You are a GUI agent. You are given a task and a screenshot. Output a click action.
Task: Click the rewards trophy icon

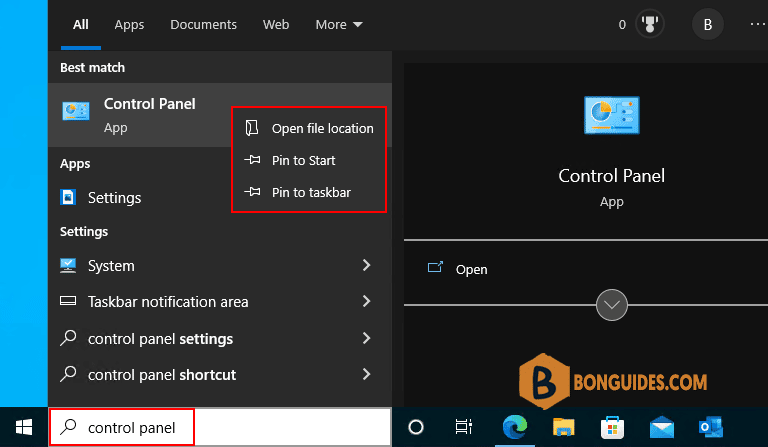[650, 24]
